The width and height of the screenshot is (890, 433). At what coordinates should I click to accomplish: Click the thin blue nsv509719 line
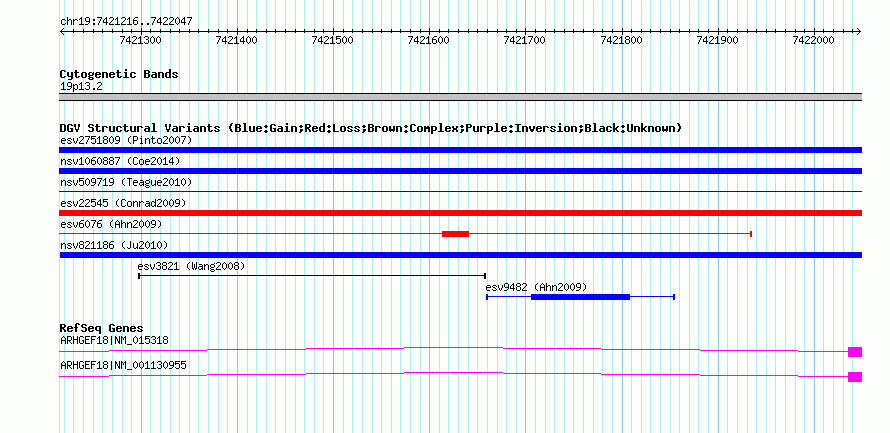460,192
